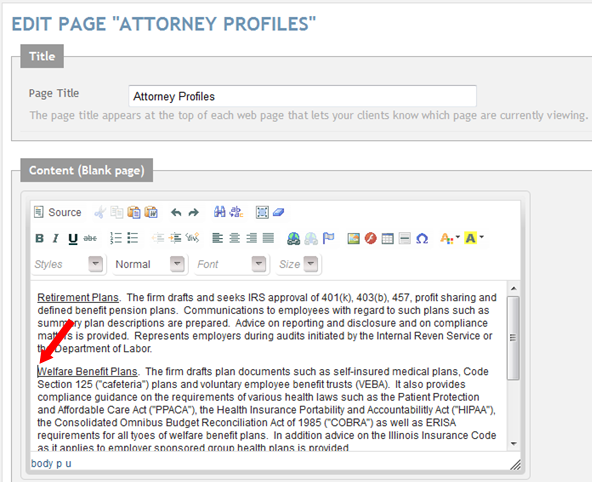Align text right
This screenshot has height=482, width=592.
point(251,238)
